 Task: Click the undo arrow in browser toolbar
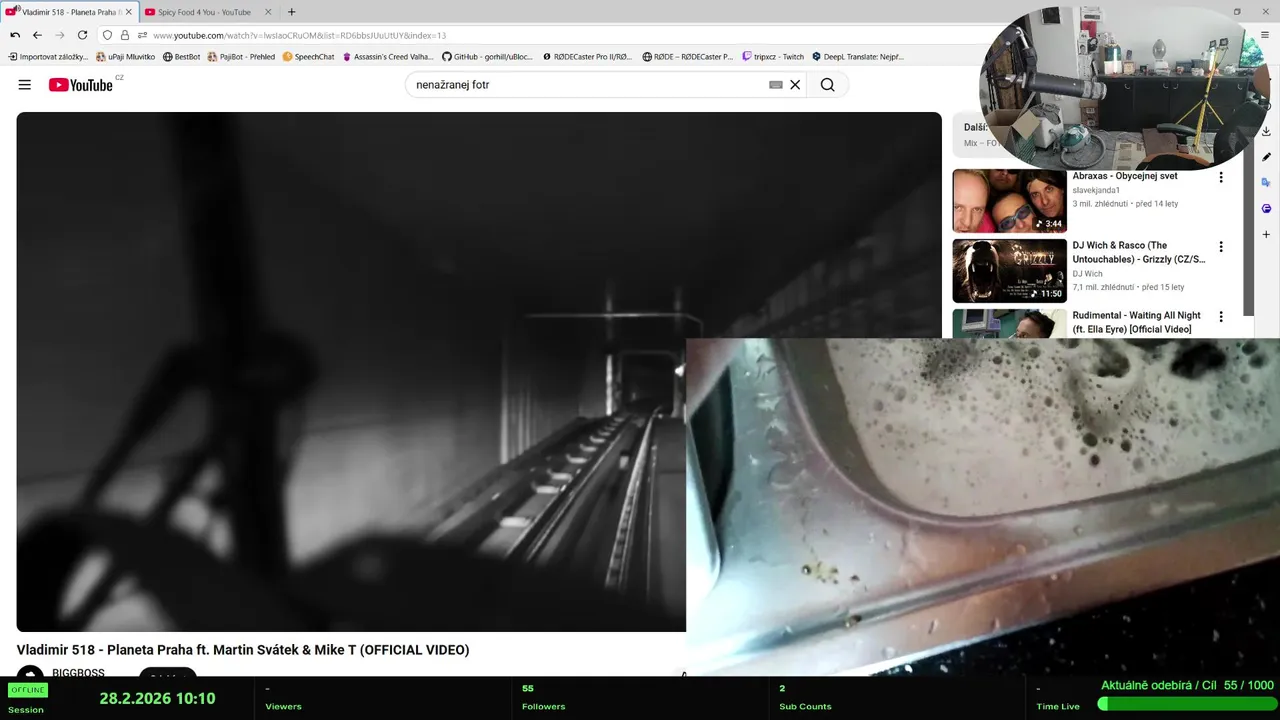point(15,35)
